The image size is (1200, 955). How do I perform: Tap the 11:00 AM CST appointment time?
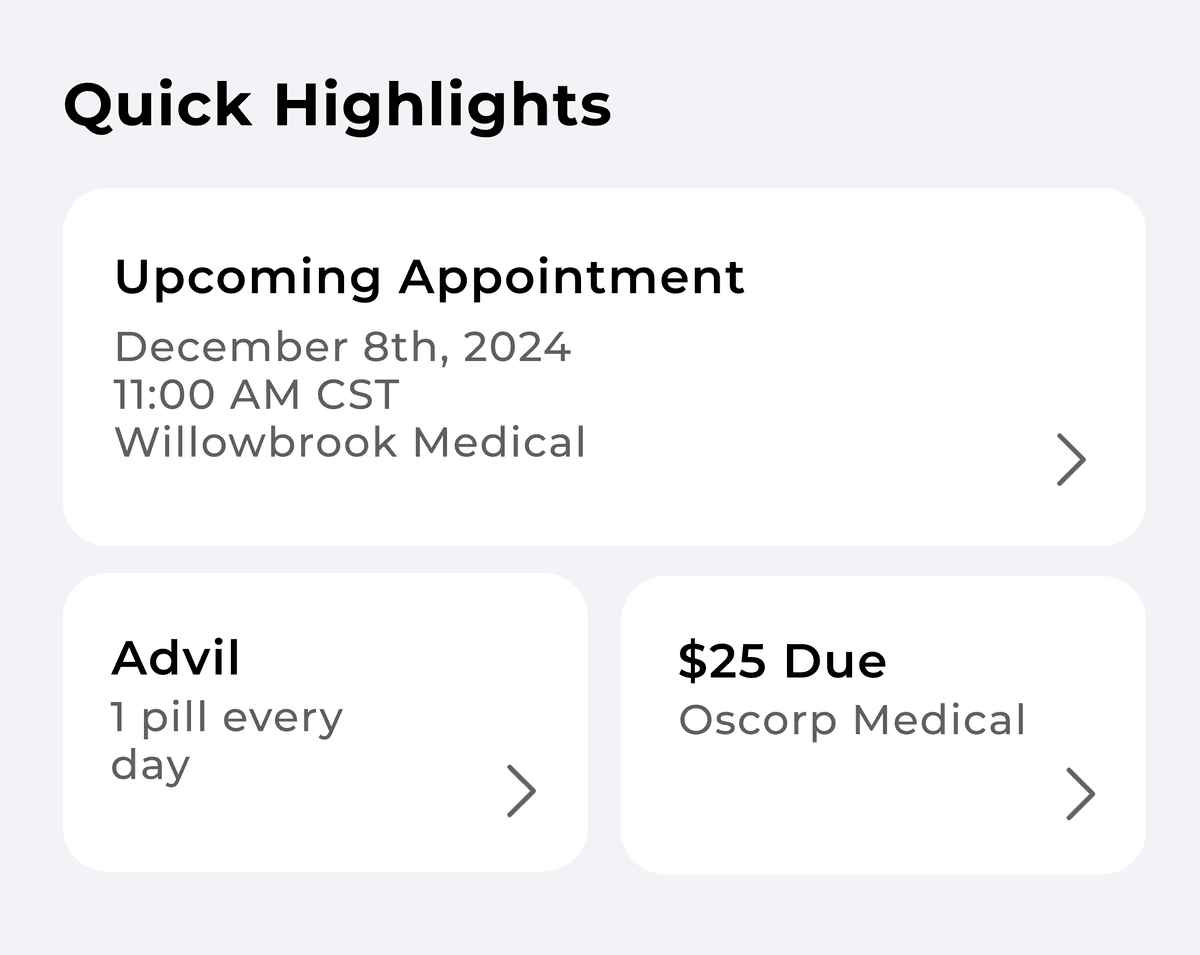(x=257, y=395)
